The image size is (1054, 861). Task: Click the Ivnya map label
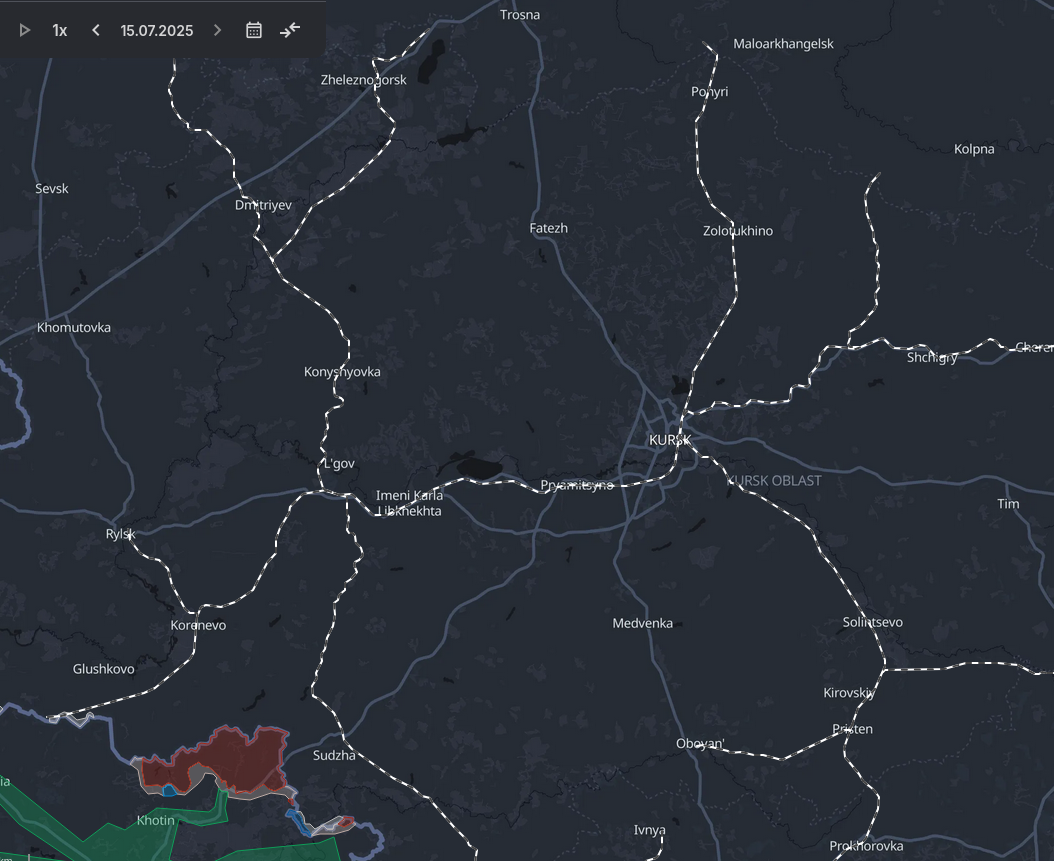pos(649,830)
